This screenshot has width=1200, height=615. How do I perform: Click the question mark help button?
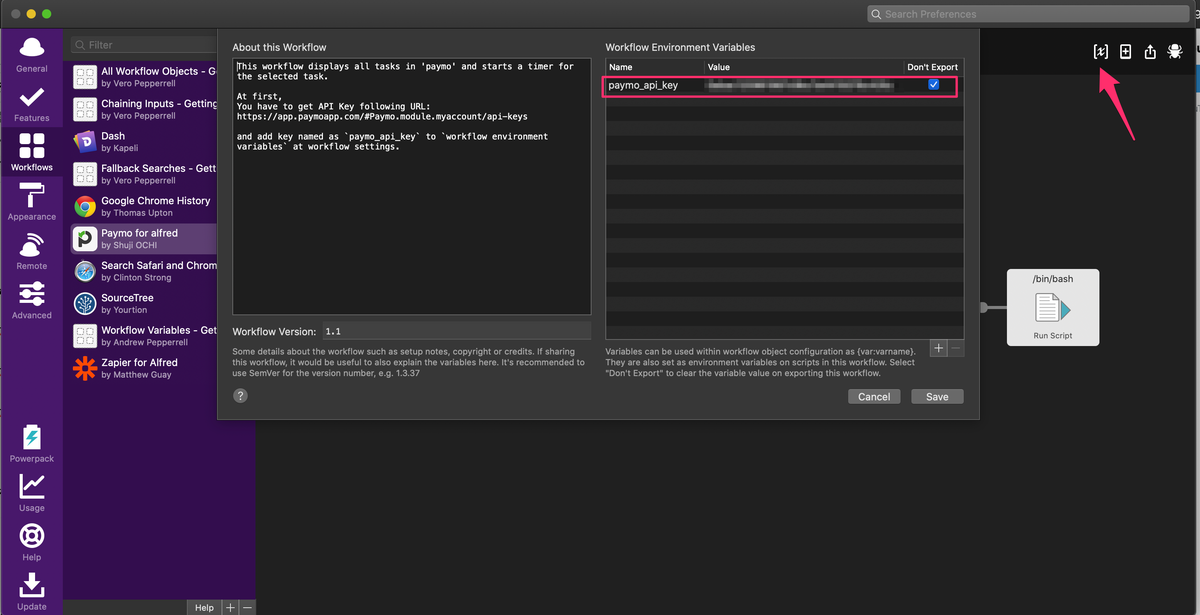tap(240, 396)
